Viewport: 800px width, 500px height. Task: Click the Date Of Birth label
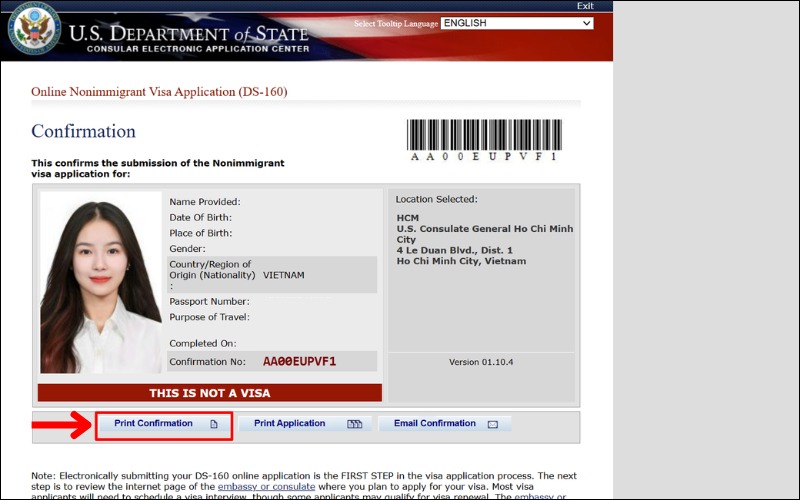201,217
